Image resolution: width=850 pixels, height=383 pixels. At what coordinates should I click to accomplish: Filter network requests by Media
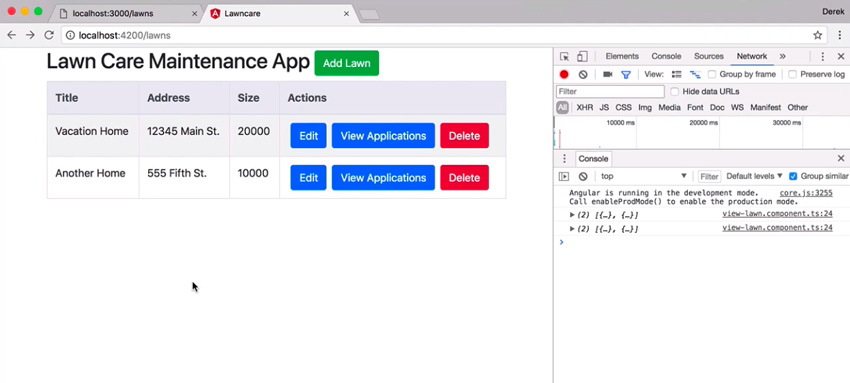click(669, 108)
